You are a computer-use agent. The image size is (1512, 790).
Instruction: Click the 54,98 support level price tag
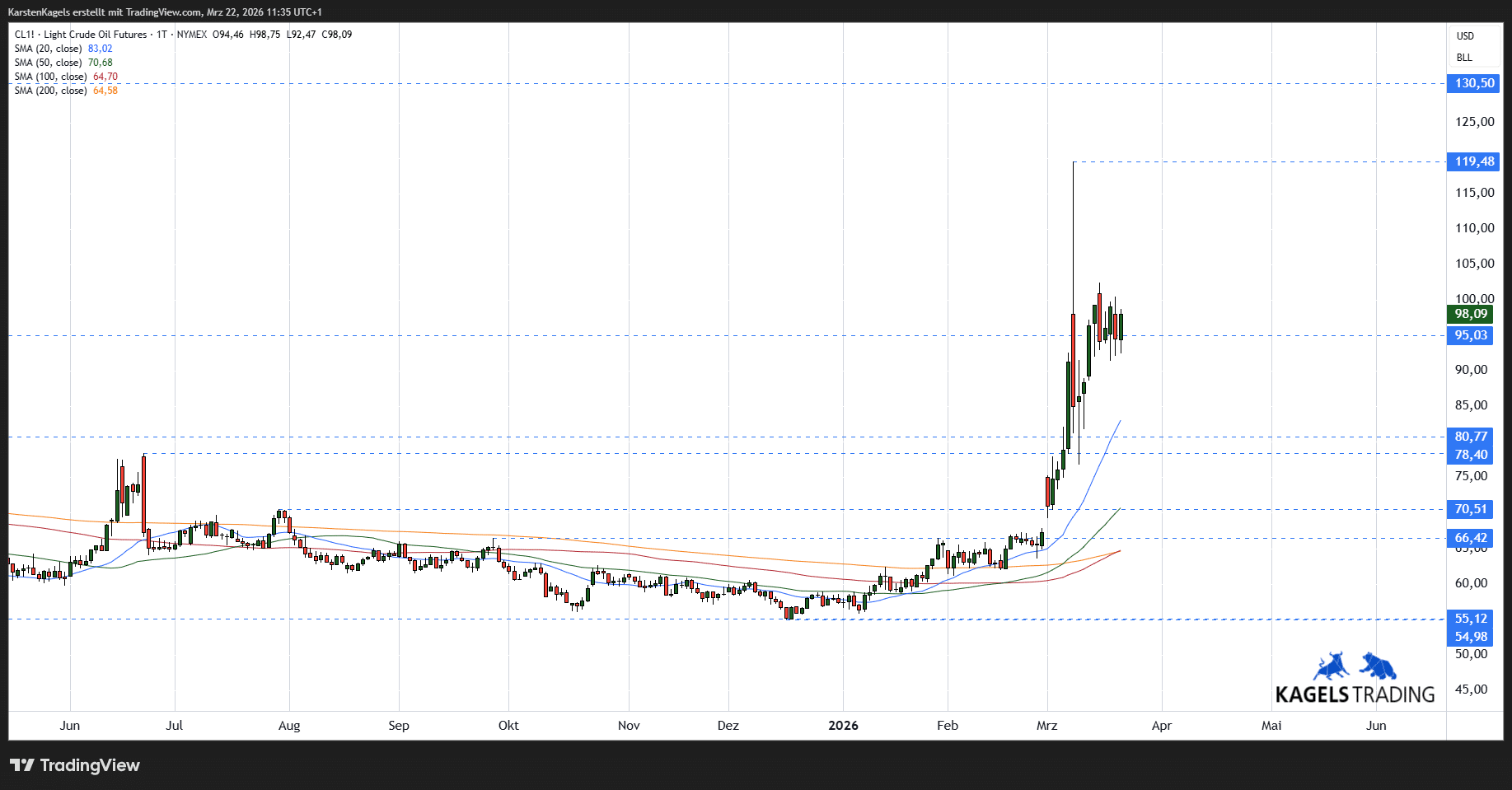point(1471,637)
